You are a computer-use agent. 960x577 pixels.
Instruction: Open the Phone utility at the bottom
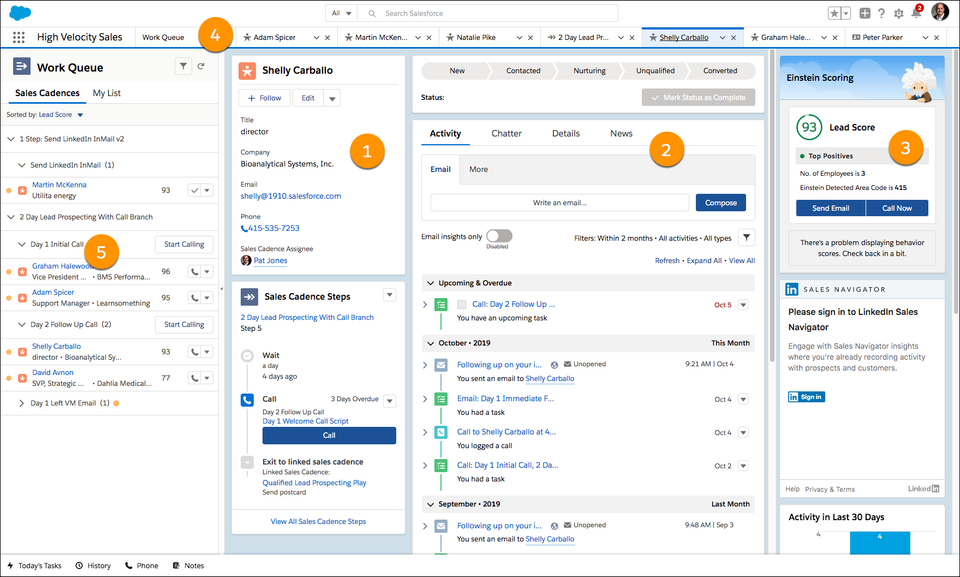point(141,565)
